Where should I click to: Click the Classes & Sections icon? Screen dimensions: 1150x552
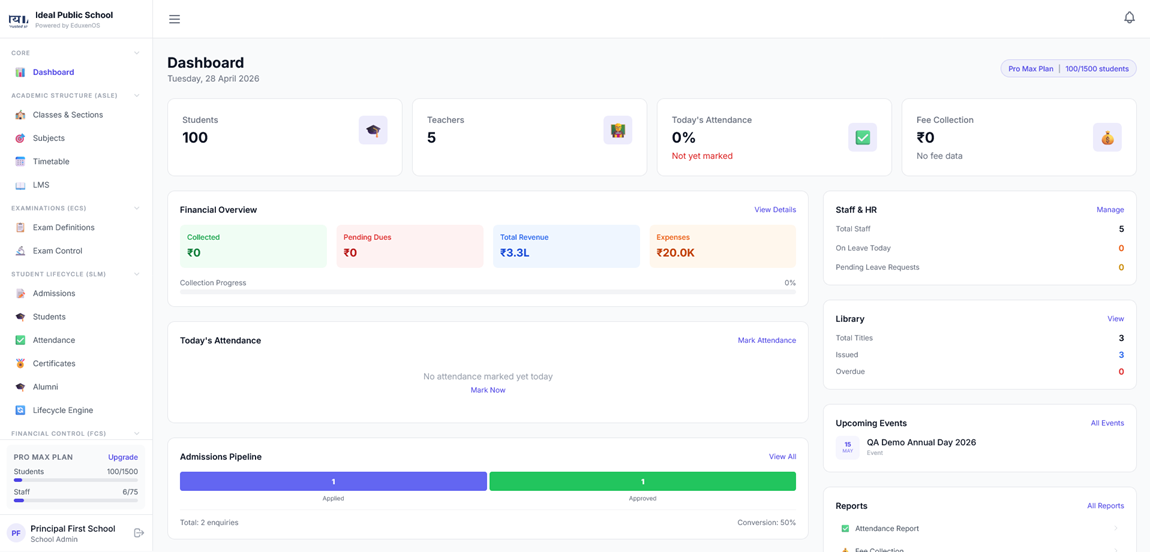point(20,115)
